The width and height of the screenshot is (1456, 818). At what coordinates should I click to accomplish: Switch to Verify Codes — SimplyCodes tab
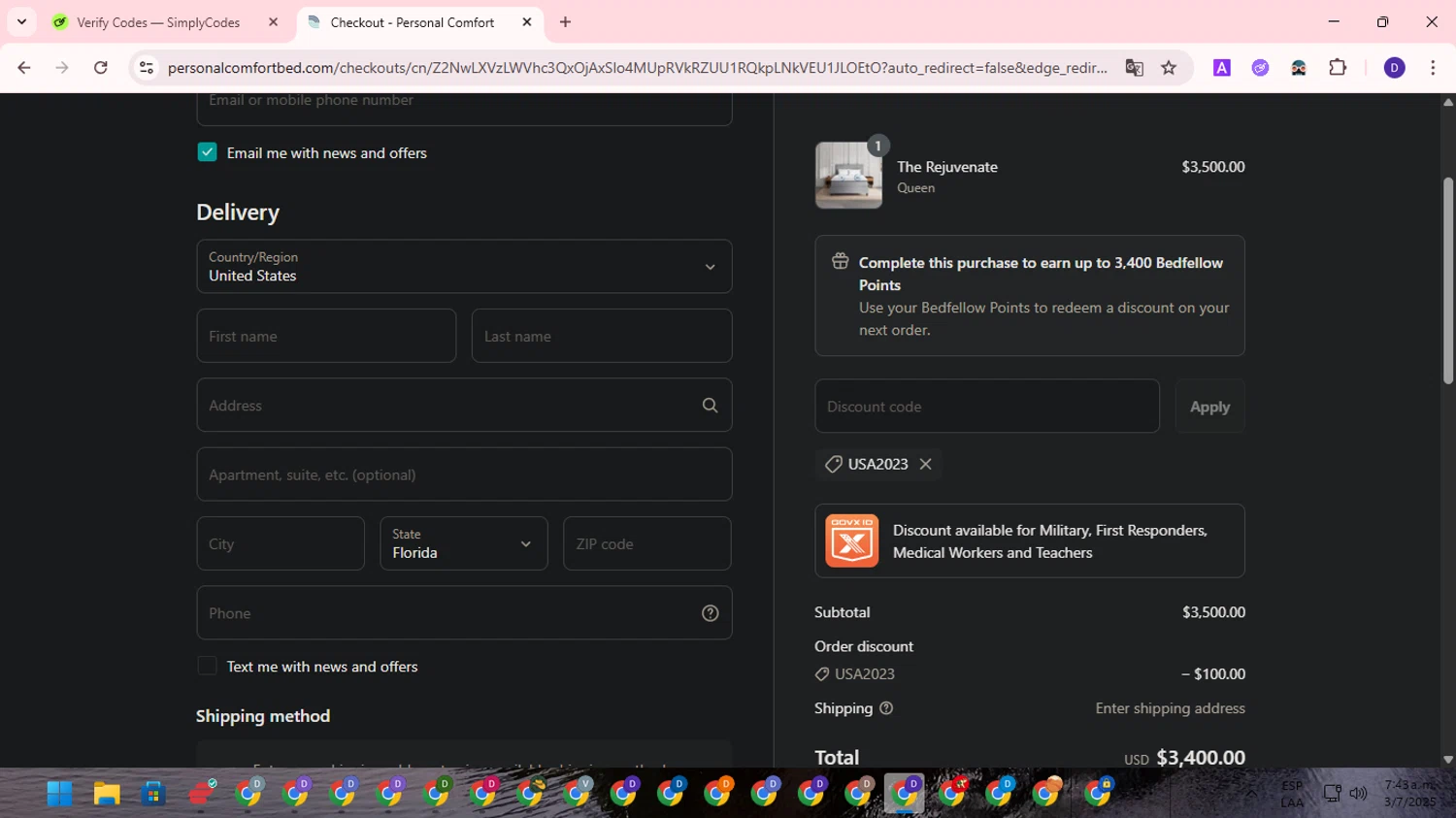158,22
